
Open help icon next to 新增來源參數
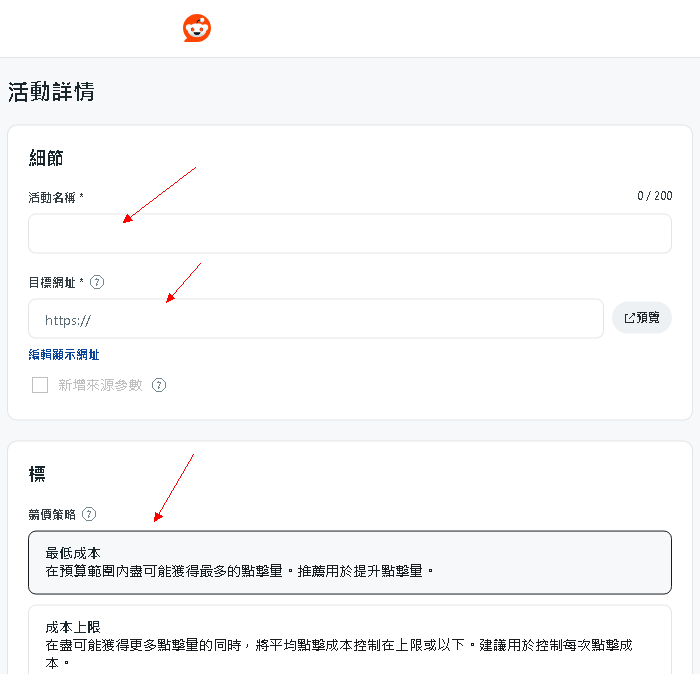click(159, 385)
